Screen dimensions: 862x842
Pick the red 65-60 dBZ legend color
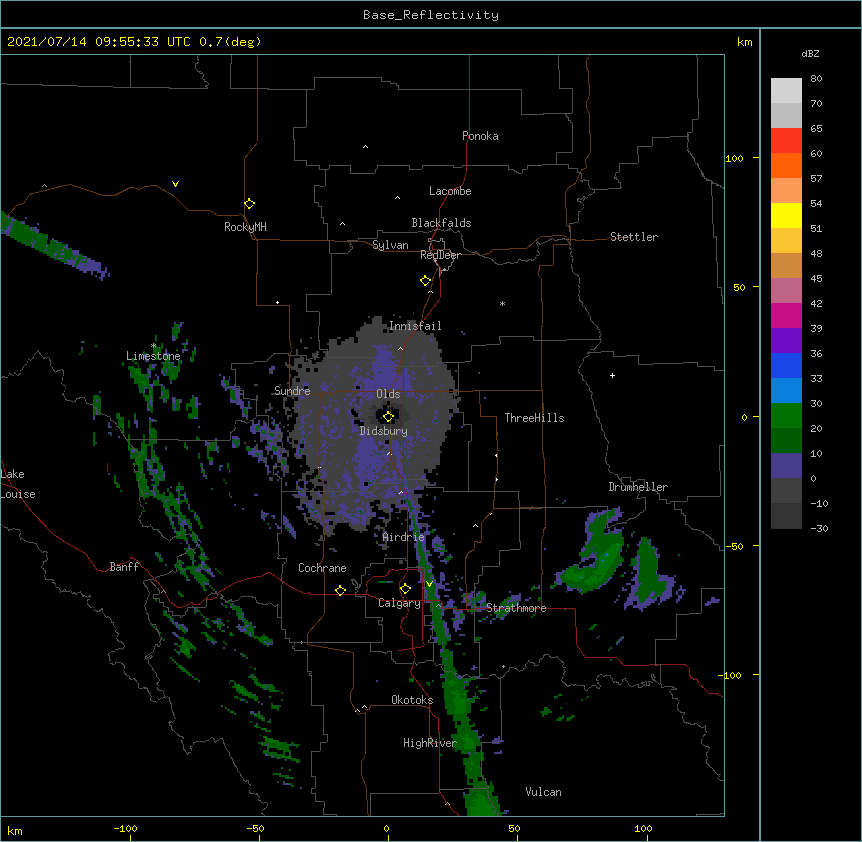pyautogui.click(x=786, y=141)
